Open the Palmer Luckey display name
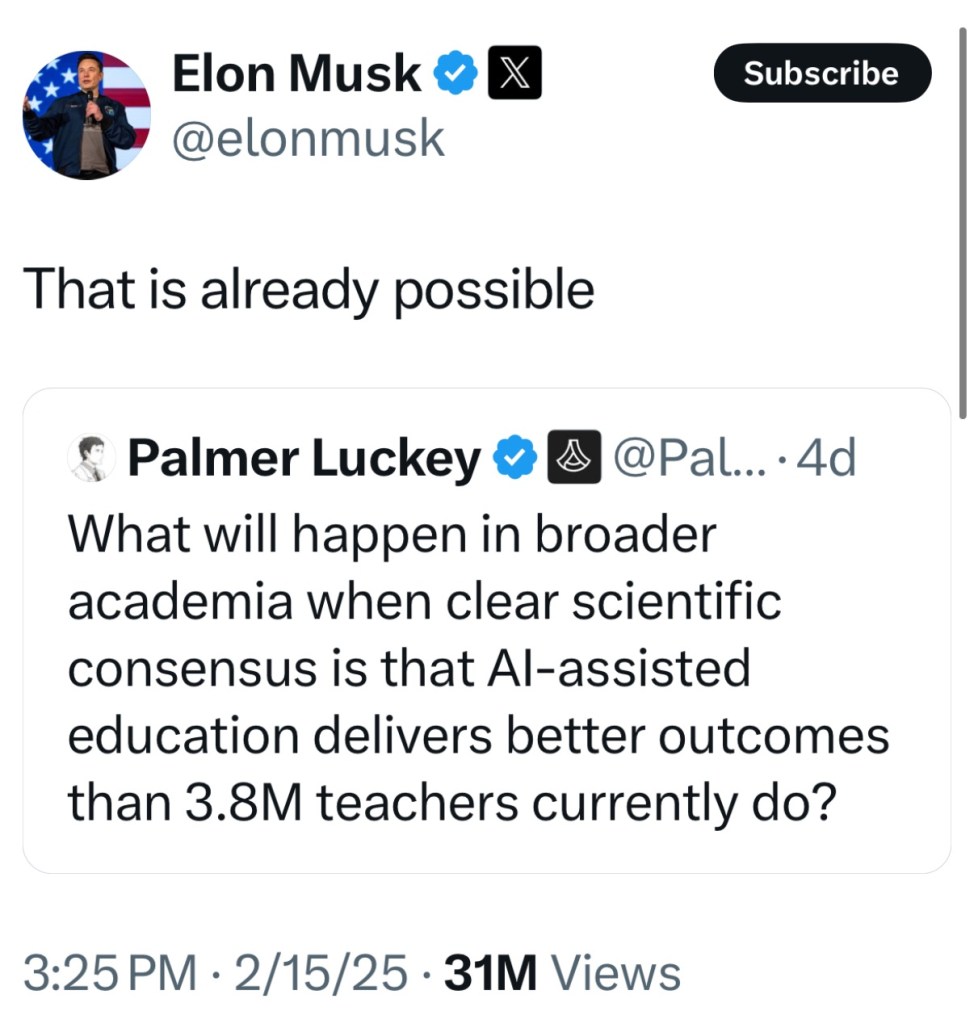 (304, 459)
